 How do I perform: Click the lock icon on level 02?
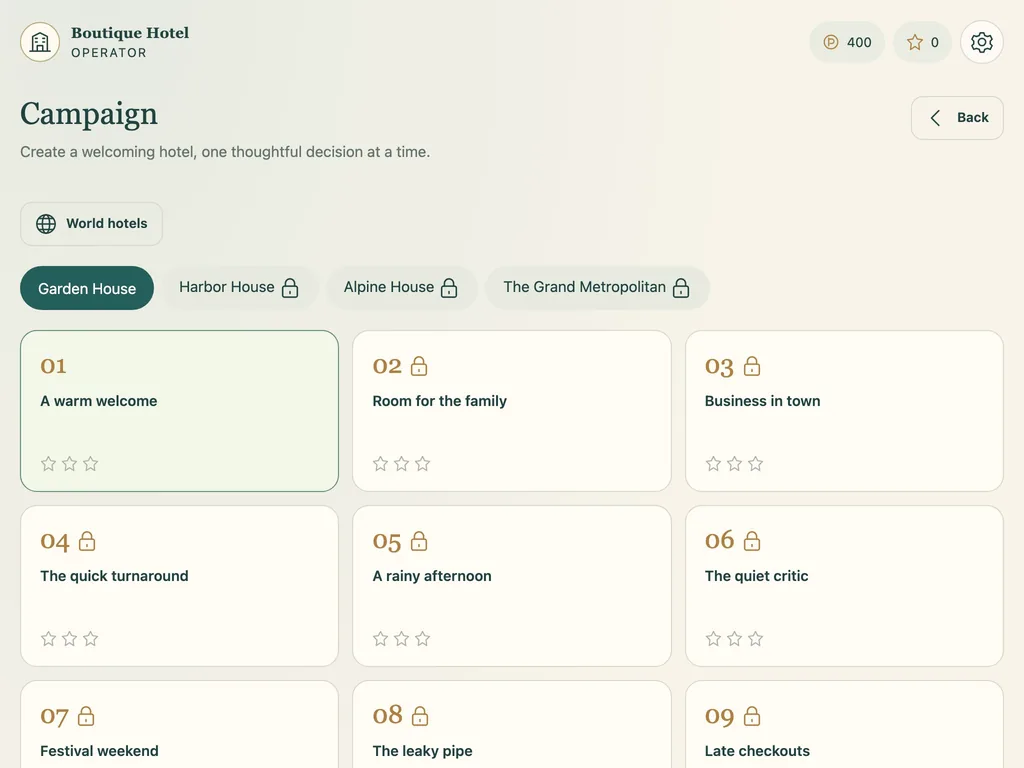pyautogui.click(x=419, y=366)
